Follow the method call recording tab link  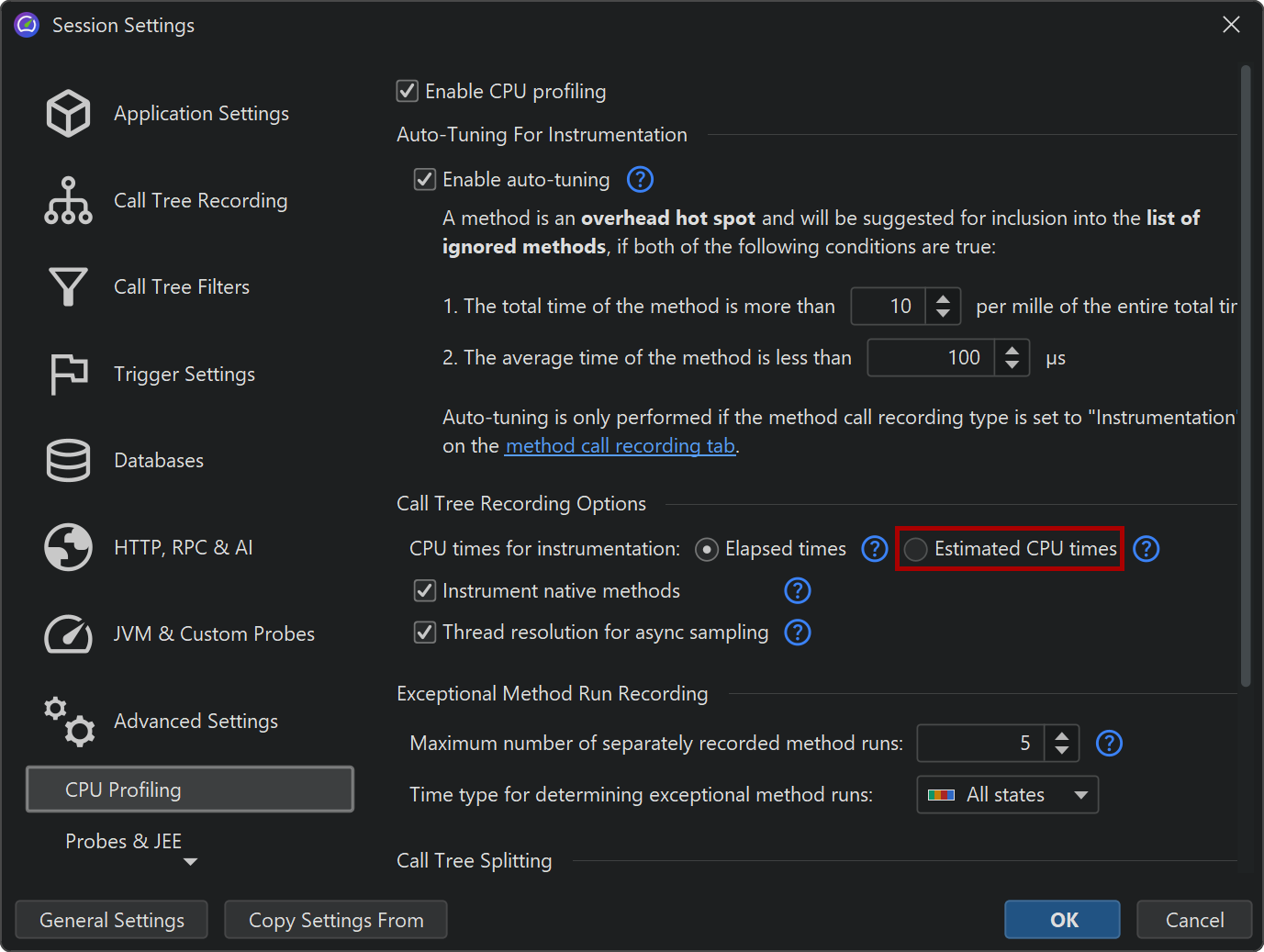(621, 446)
